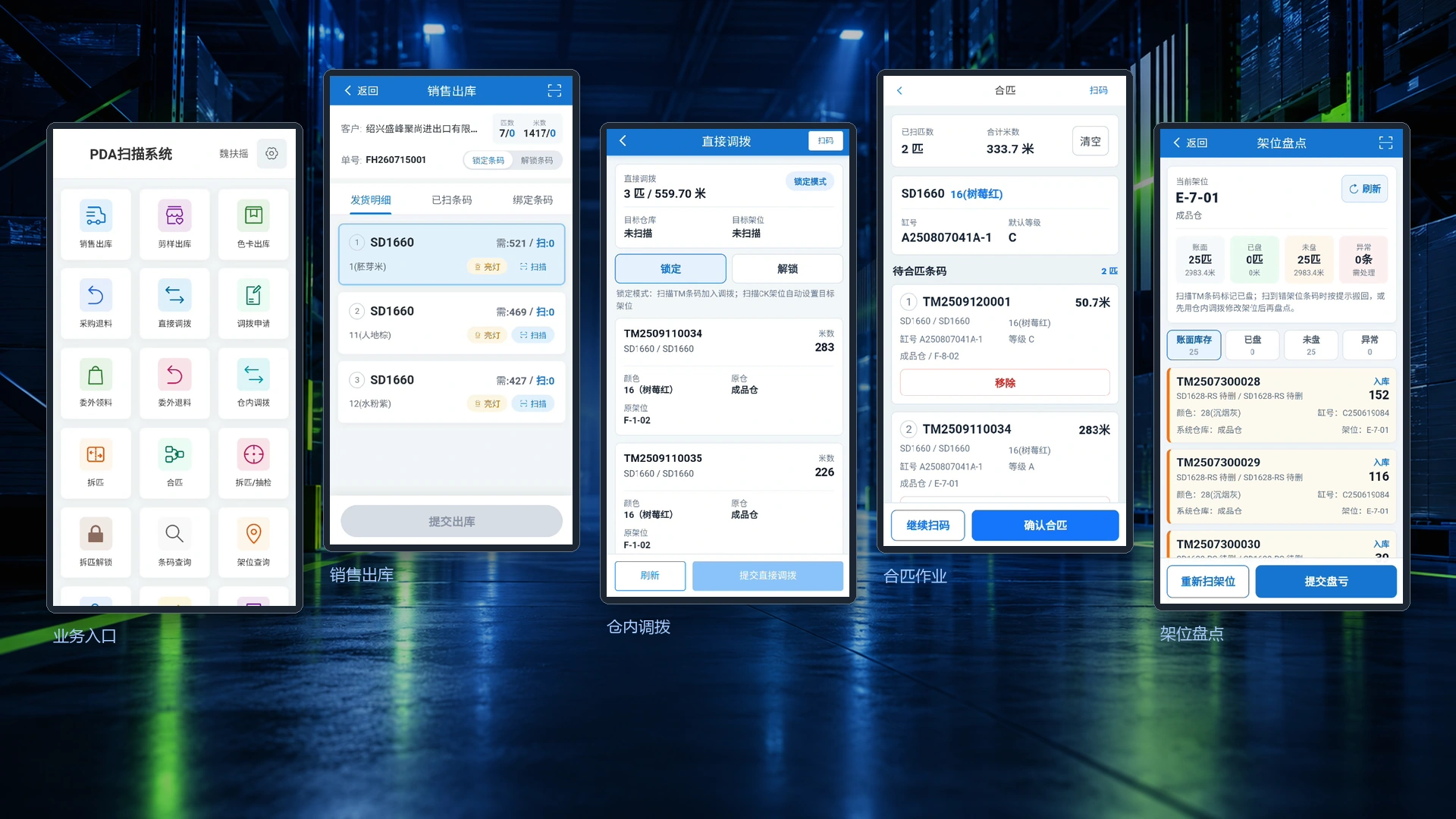Image resolution: width=1456 pixels, height=819 pixels.
Task: Switch to 已扫条码 tab
Action: point(452,200)
